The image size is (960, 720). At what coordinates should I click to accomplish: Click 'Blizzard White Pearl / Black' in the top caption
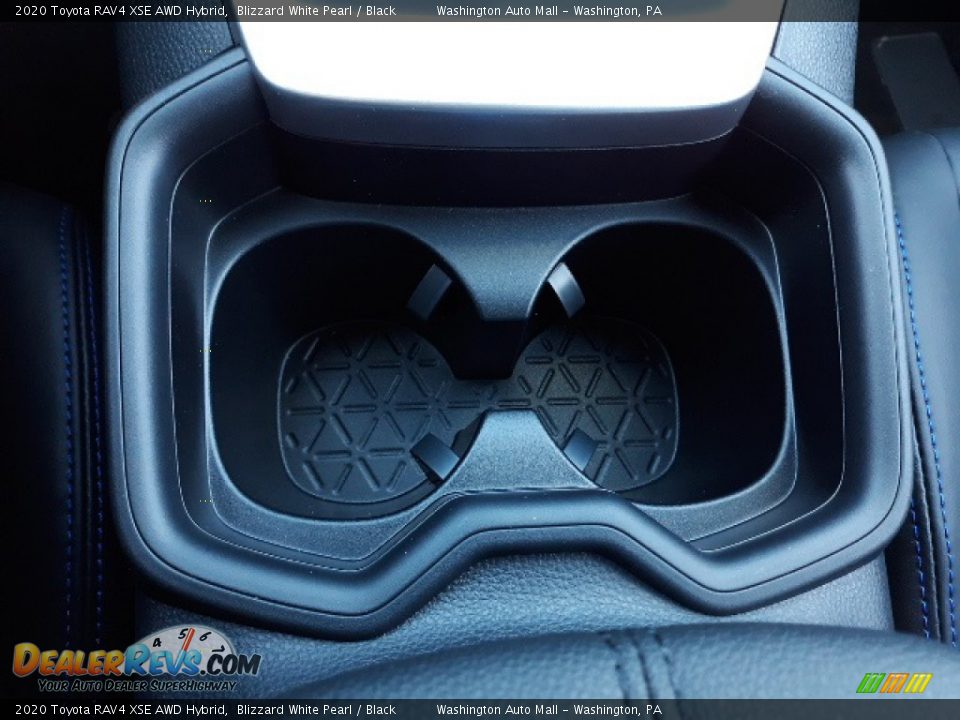pos(316,11)
